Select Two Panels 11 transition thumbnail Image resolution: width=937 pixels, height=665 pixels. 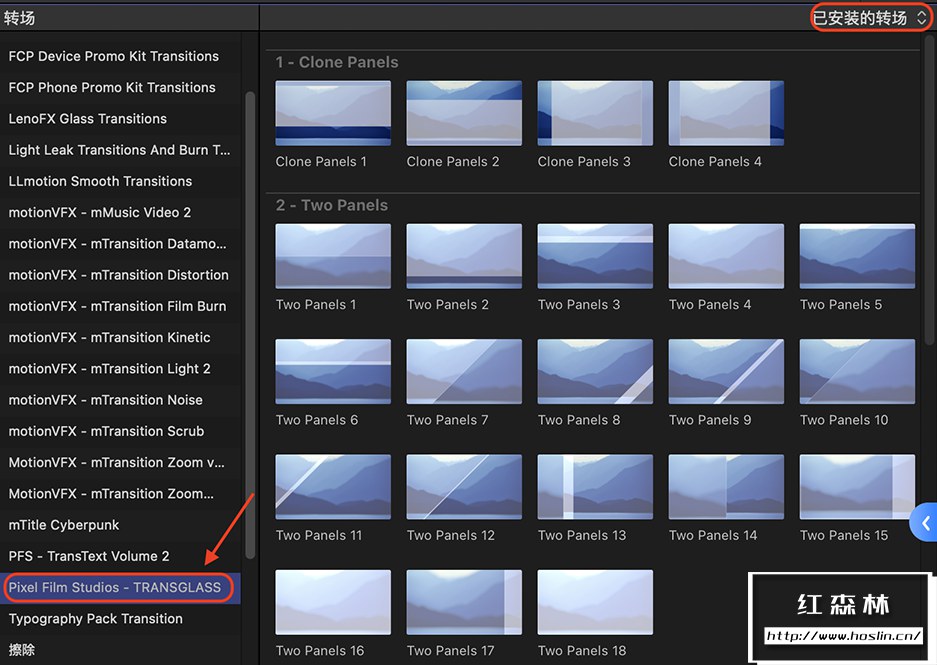333,487
